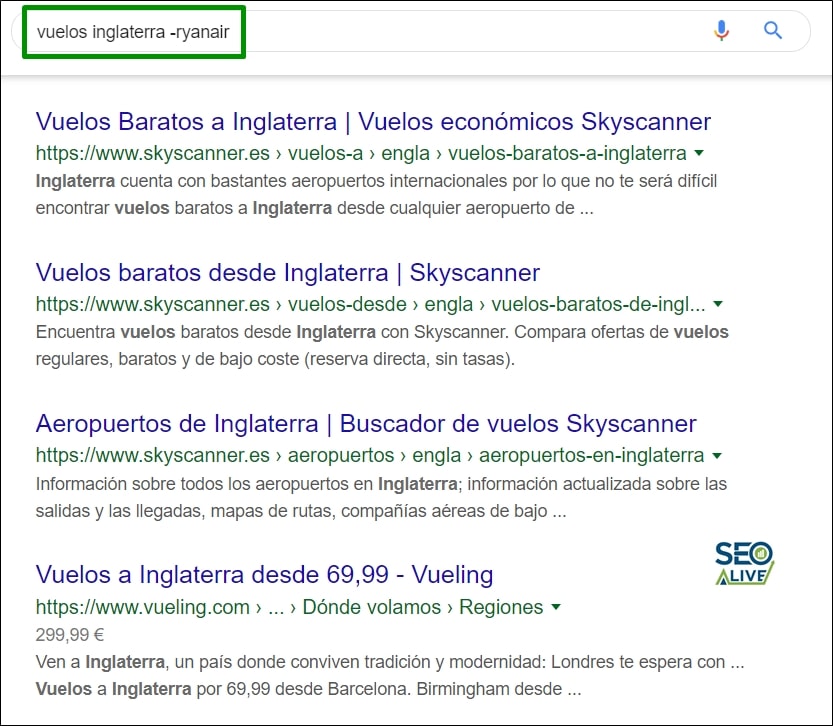Open the 'Vuelos Baratos a Inglaterra' Skyscanner link
This screenshot has width=833, height=726.
click(370, 121)
